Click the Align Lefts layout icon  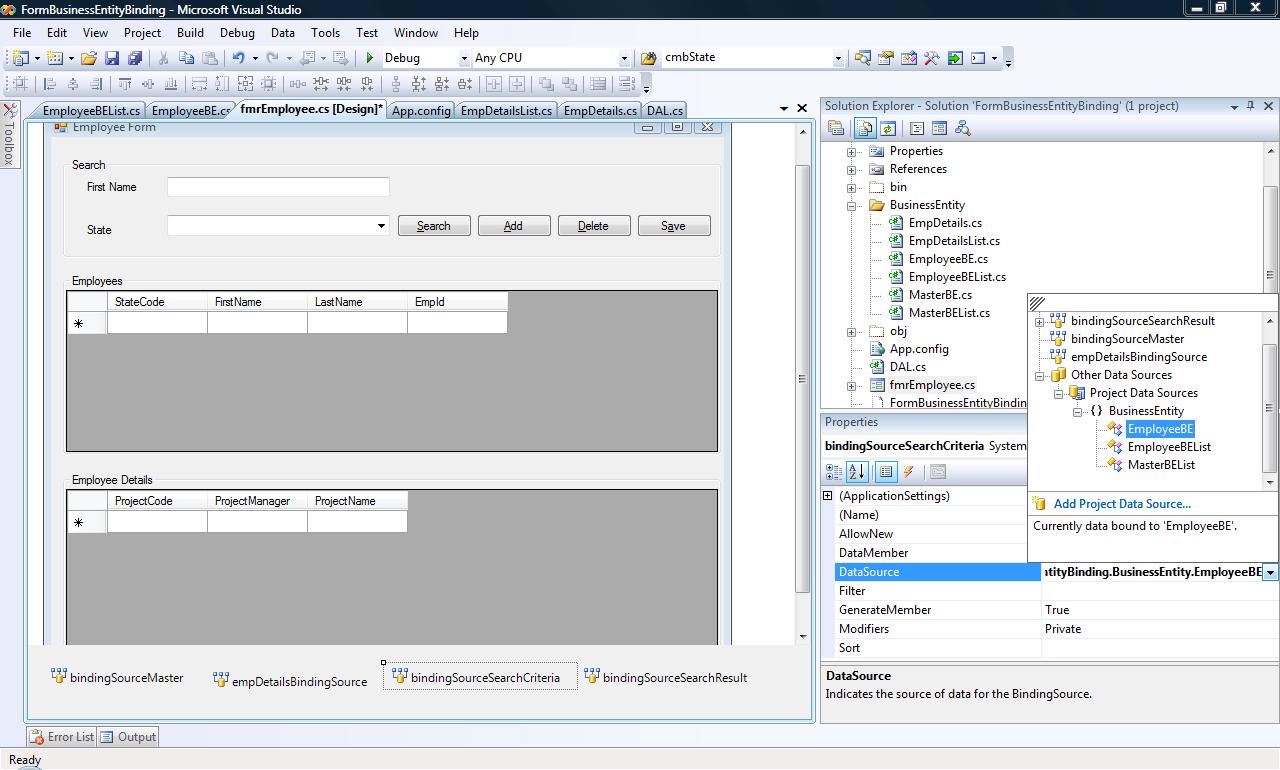48,84
